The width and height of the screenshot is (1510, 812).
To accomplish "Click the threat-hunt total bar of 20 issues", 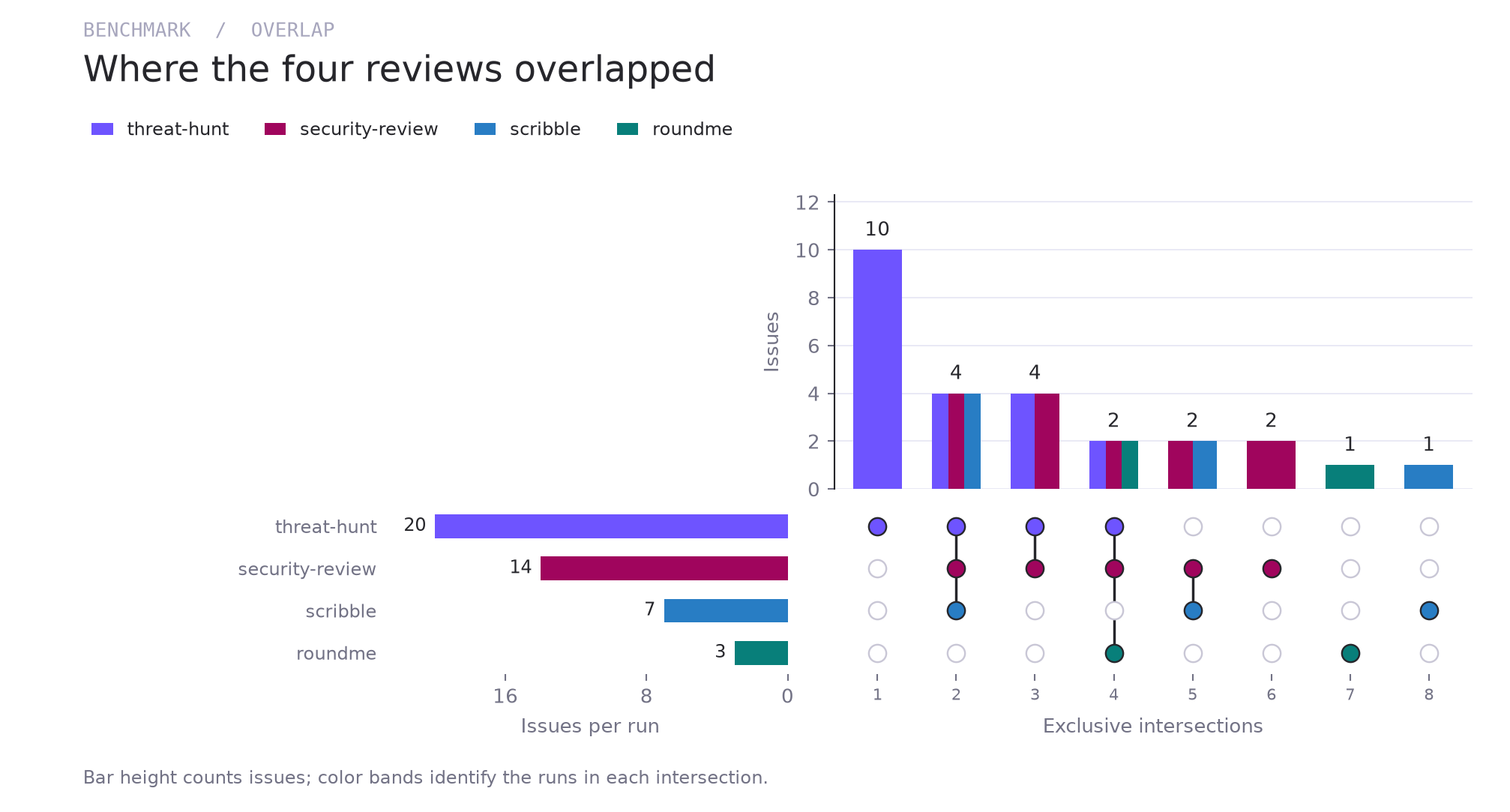I will pos(611,526).
